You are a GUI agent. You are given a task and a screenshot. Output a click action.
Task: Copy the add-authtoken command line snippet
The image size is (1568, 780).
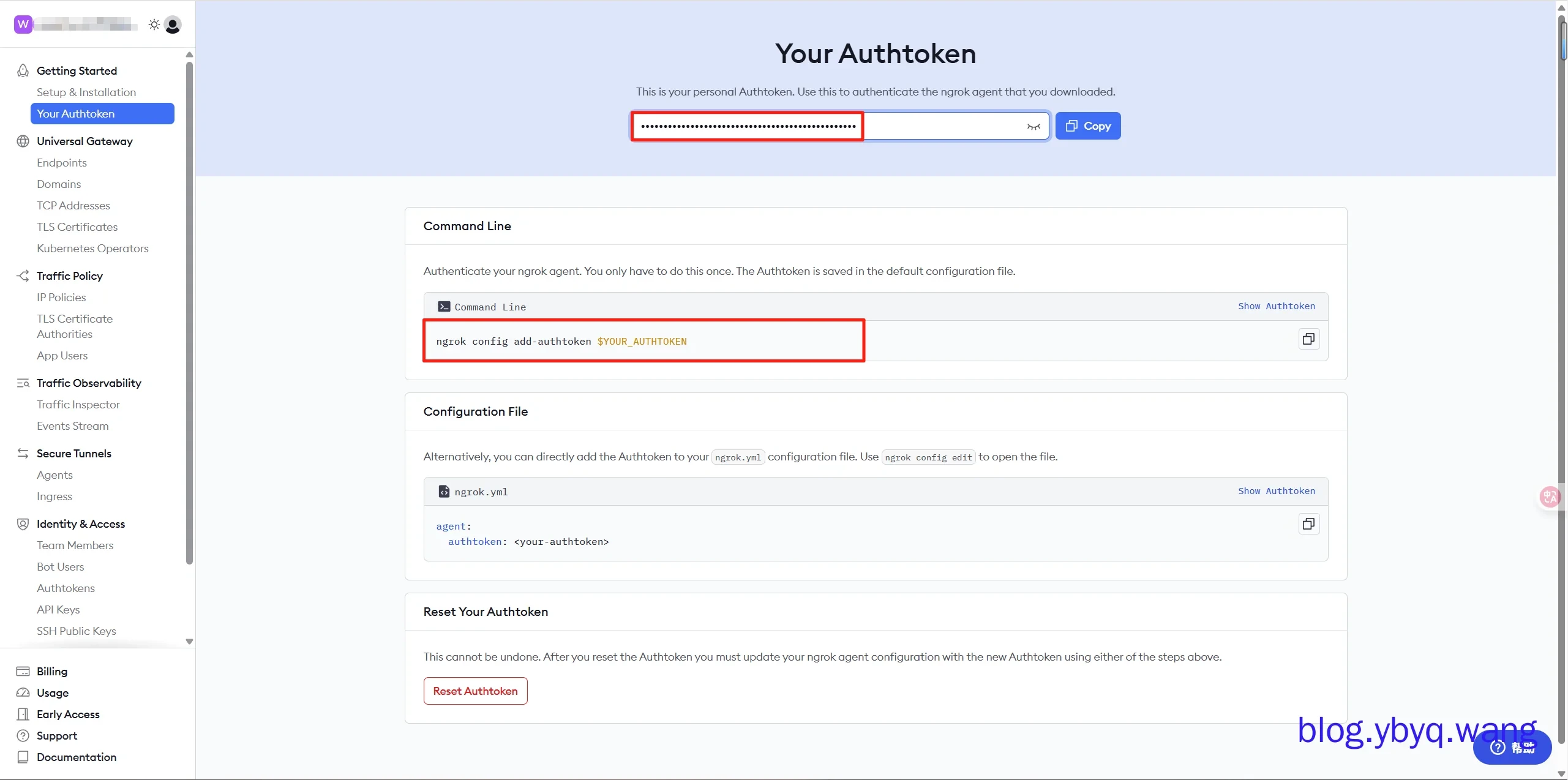(x=1308, y=339)
